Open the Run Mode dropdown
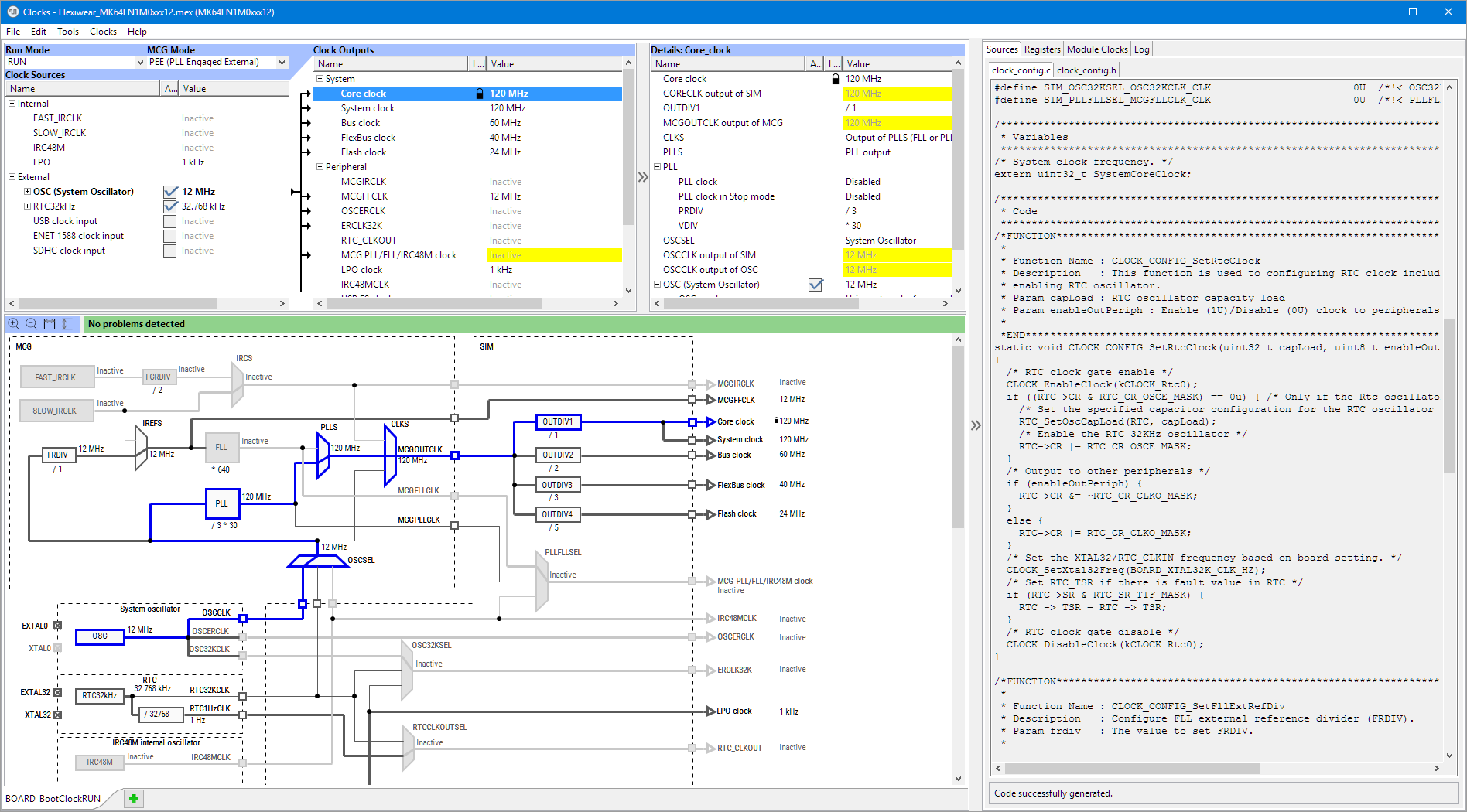1467x812 pixels. point(140,62)
